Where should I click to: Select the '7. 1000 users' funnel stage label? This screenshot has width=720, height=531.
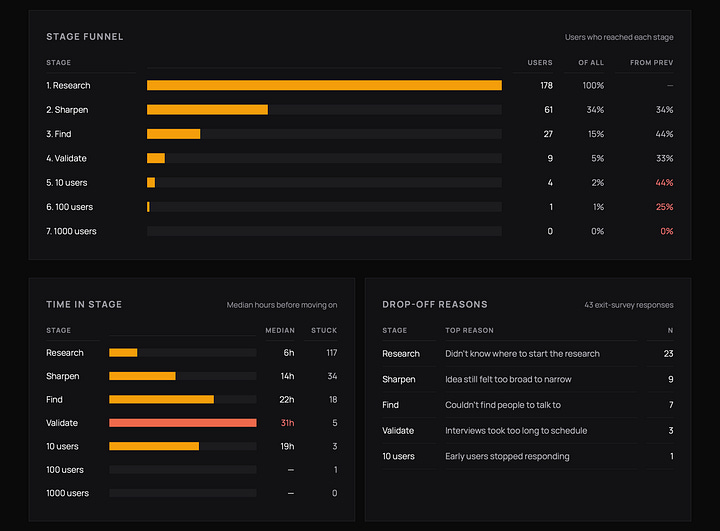click(71, 232)
